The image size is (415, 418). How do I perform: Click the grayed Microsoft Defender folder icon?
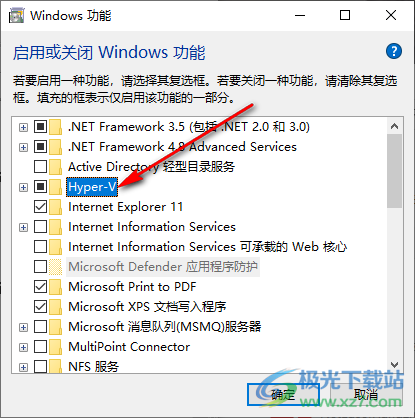55,267
